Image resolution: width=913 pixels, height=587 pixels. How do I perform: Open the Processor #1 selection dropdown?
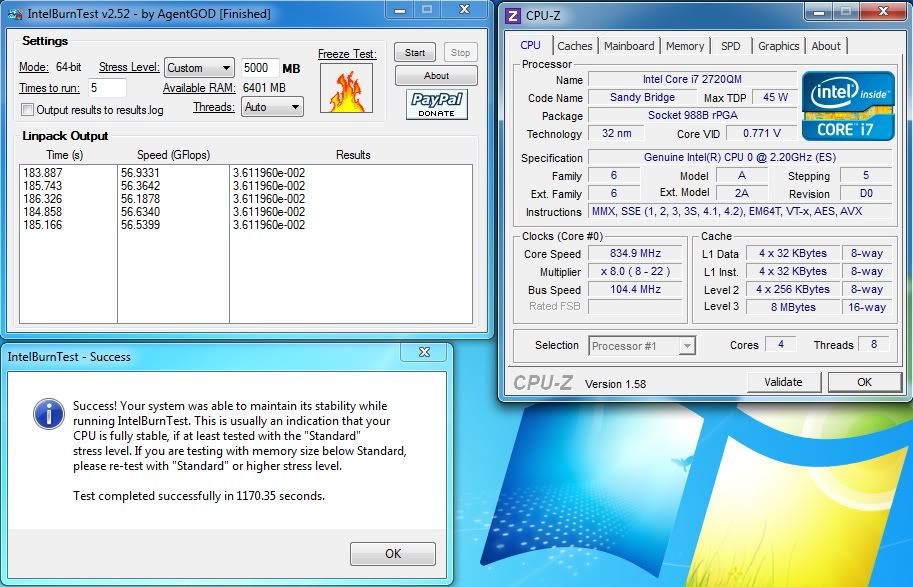coord(642,345)
